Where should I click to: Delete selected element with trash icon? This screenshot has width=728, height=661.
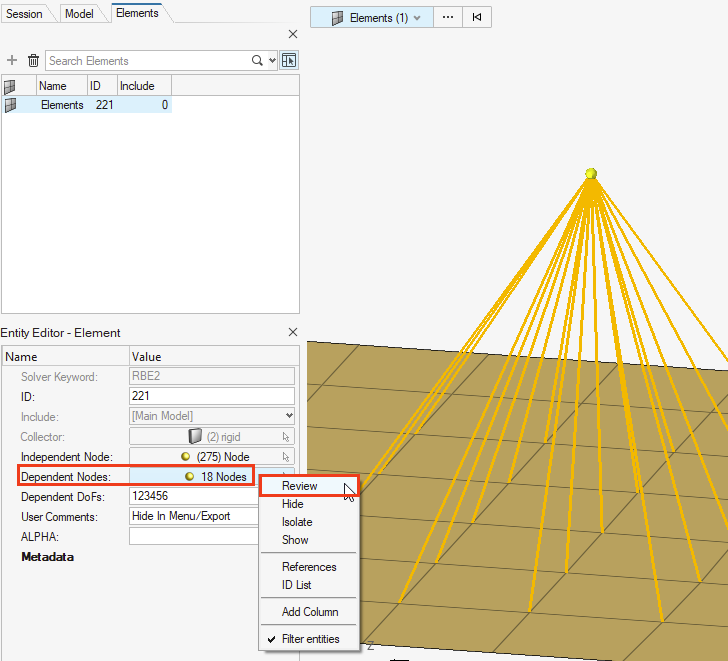click(x=33, y=60)
